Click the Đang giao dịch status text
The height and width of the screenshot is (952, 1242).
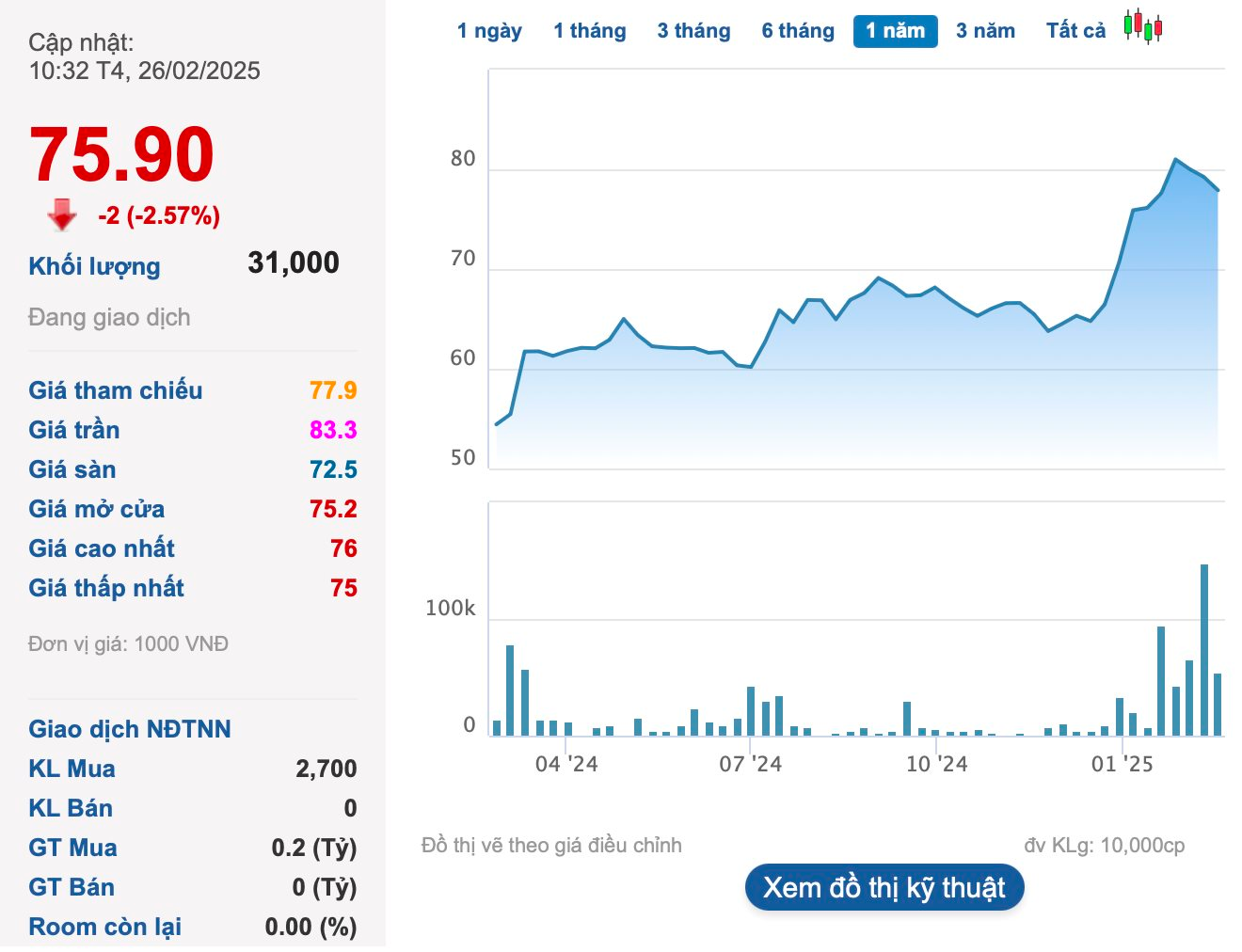point(109,317)
